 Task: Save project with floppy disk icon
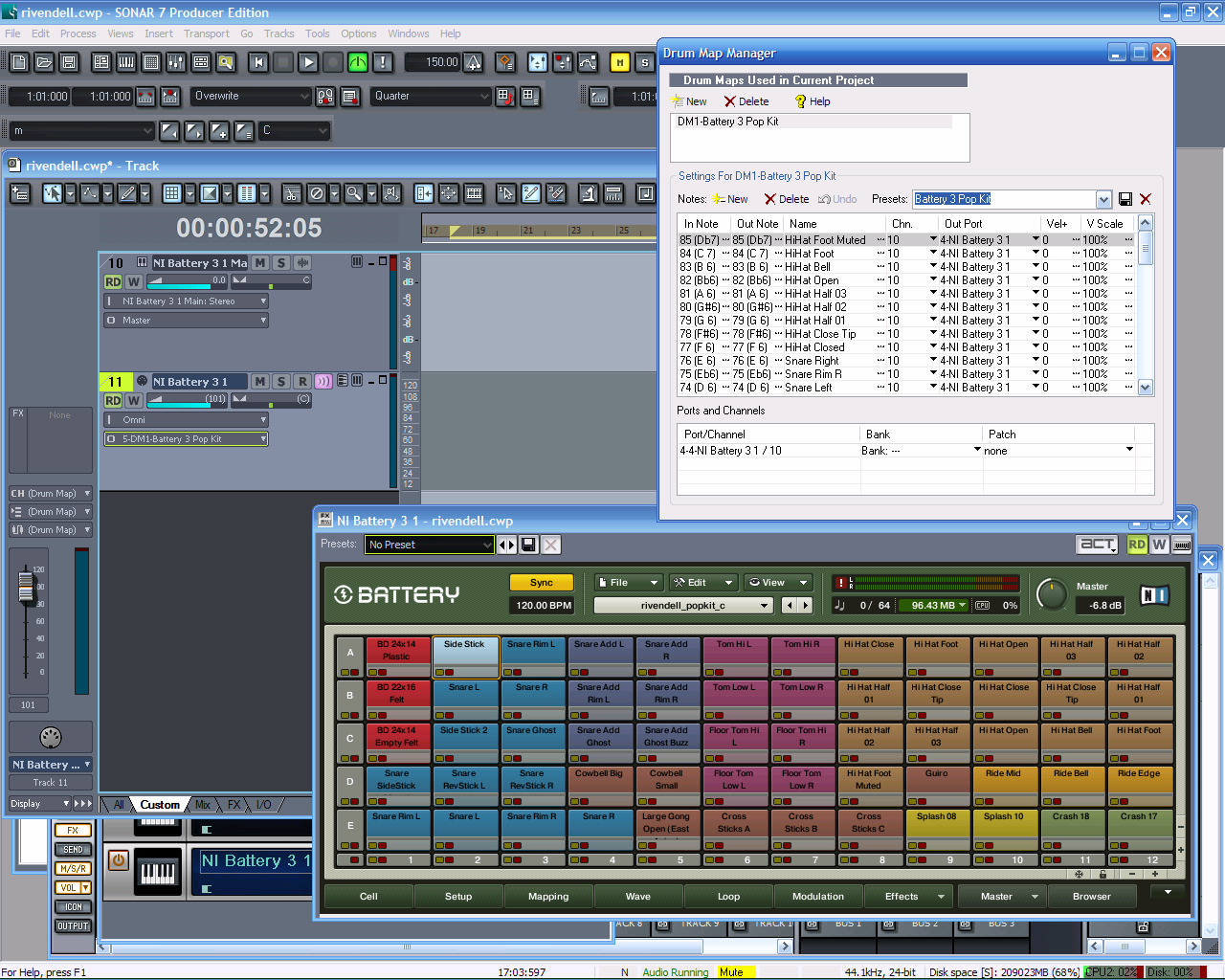coord(69,62)
